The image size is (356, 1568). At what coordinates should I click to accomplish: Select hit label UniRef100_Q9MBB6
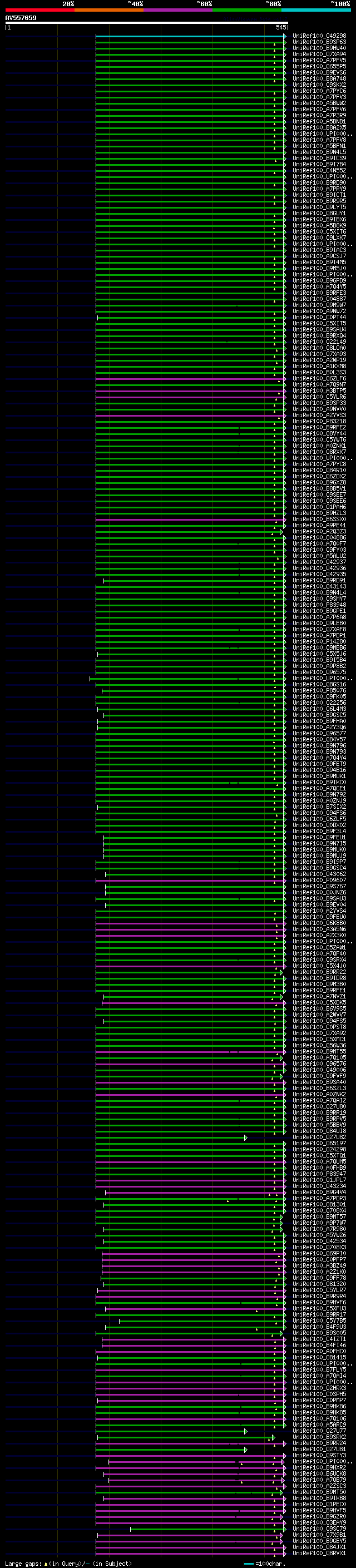pos(319,647)
